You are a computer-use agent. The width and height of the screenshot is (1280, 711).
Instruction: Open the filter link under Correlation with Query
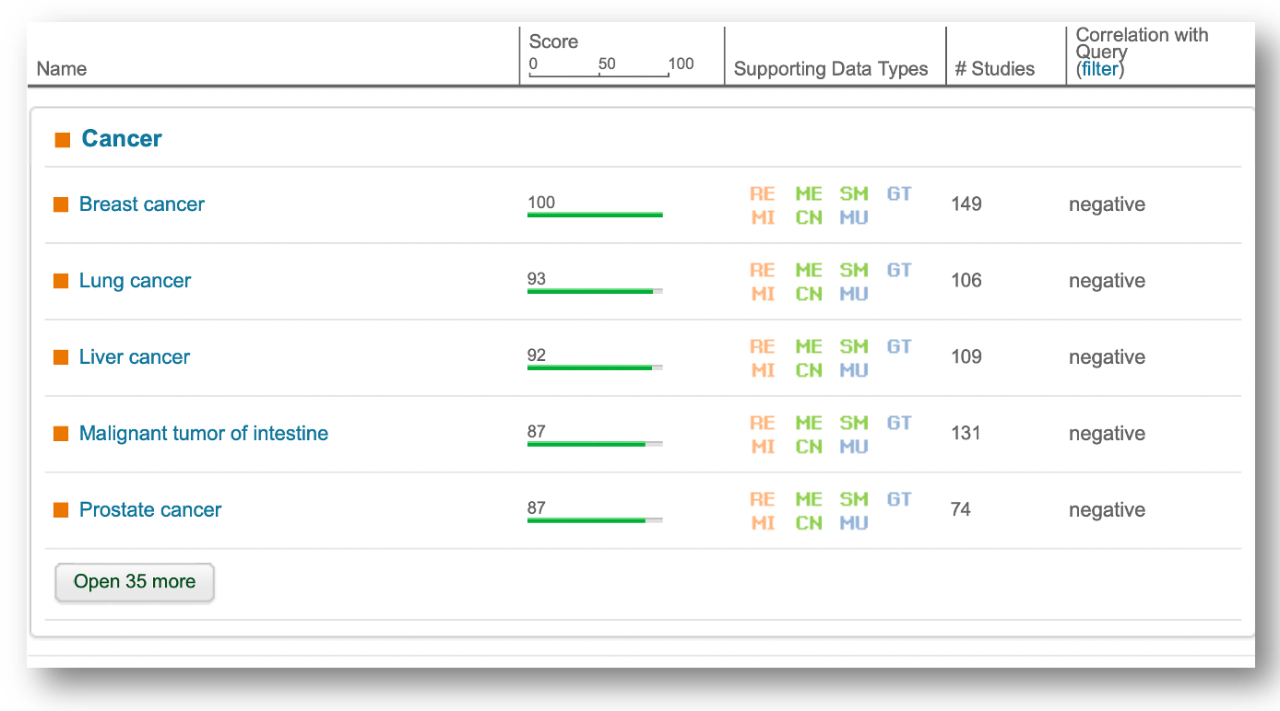pos(1100,69)
